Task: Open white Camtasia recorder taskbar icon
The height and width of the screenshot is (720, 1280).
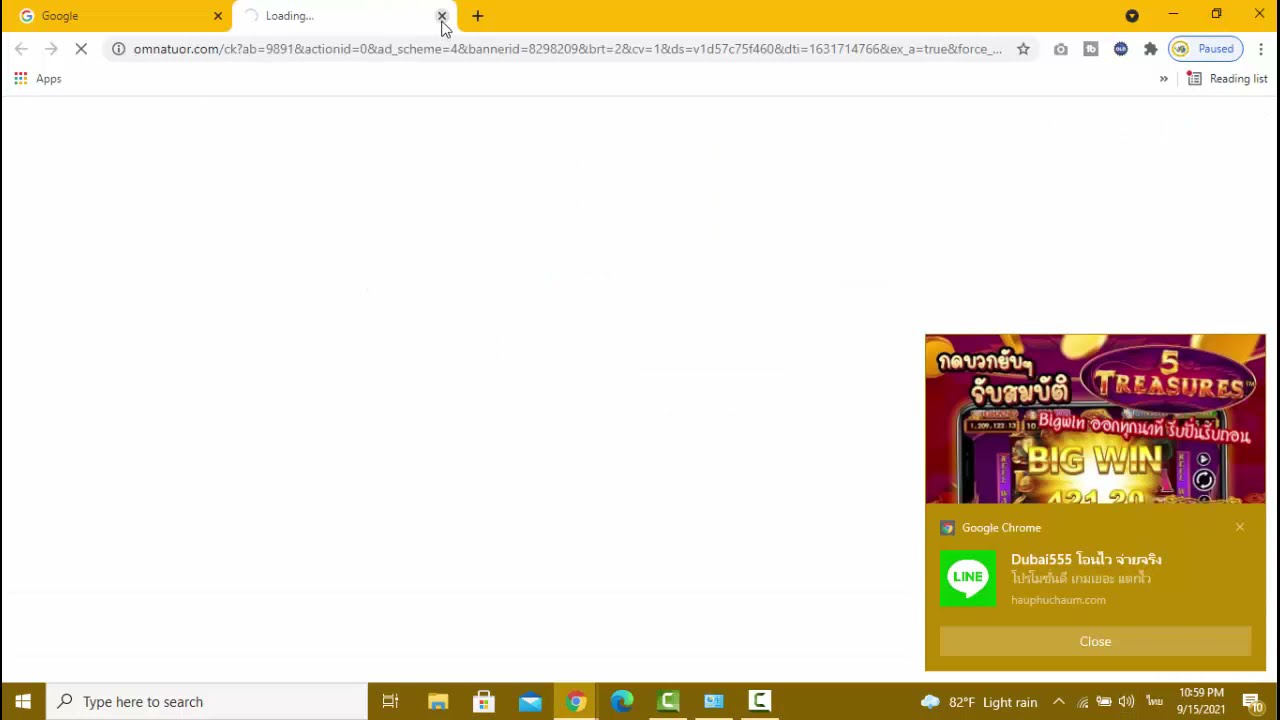Action: click(760, 702)
